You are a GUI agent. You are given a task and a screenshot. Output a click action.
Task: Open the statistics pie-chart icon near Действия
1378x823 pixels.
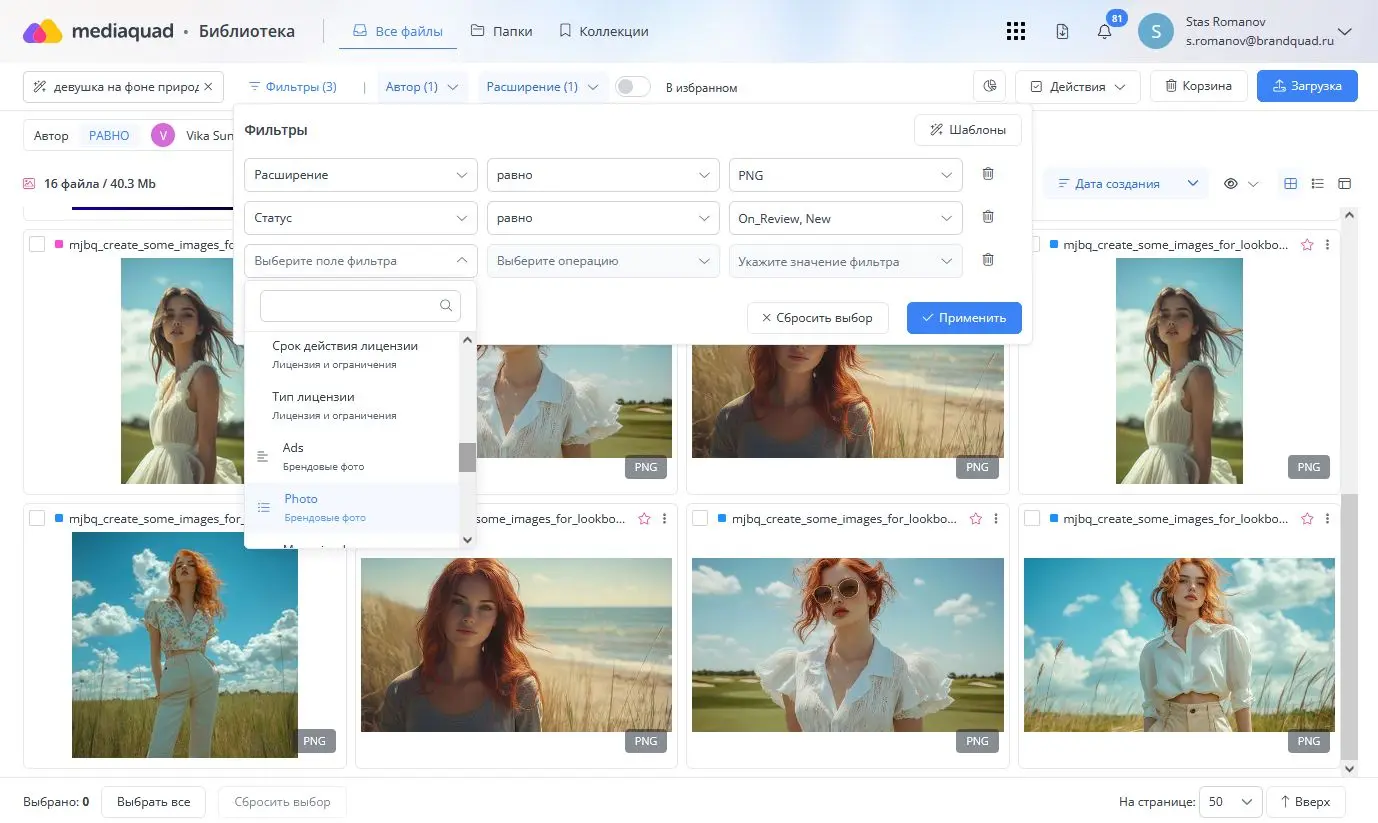click(989, 86)
